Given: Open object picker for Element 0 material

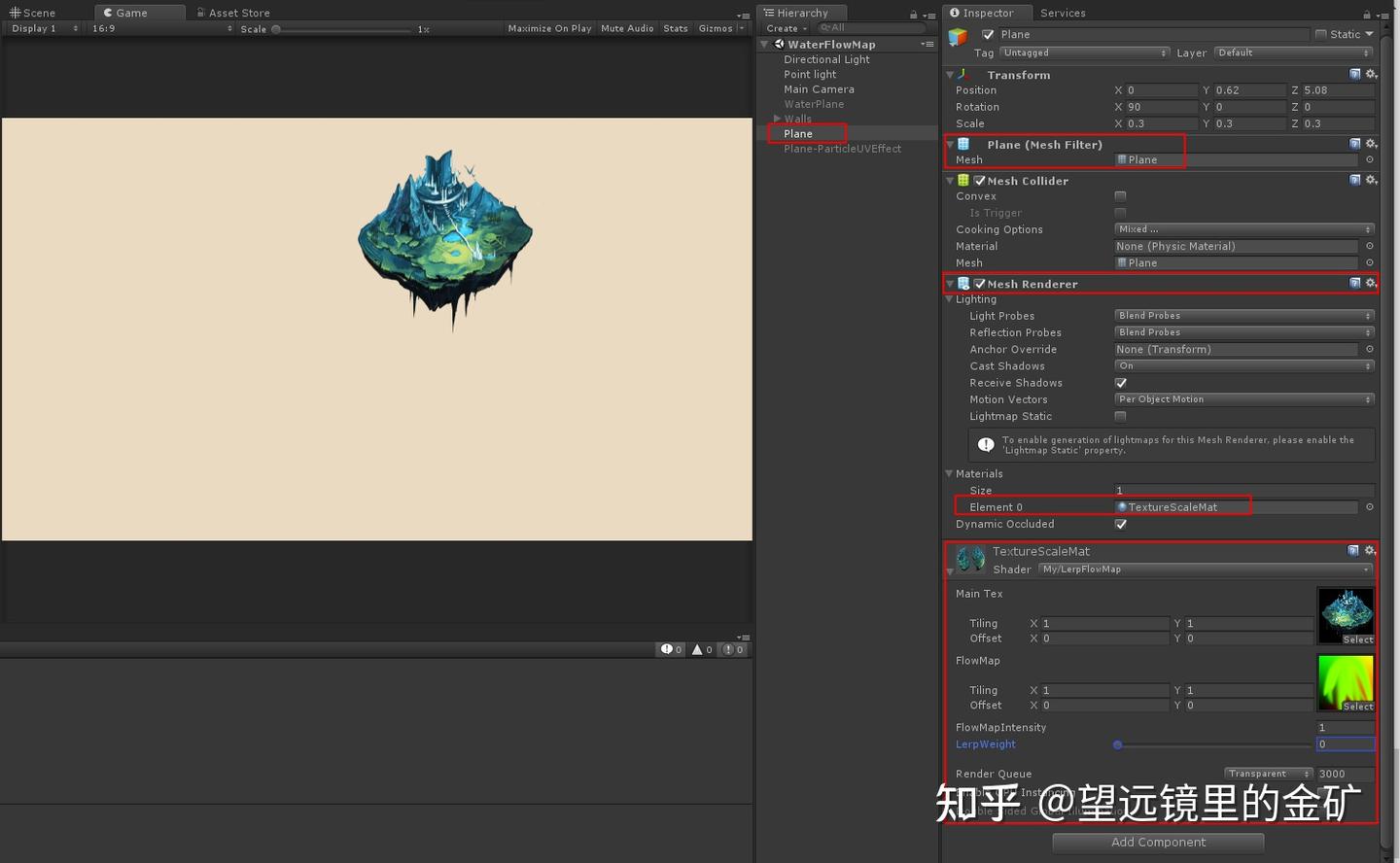Looking at the screenshot, I should [x=1370, y=506].
